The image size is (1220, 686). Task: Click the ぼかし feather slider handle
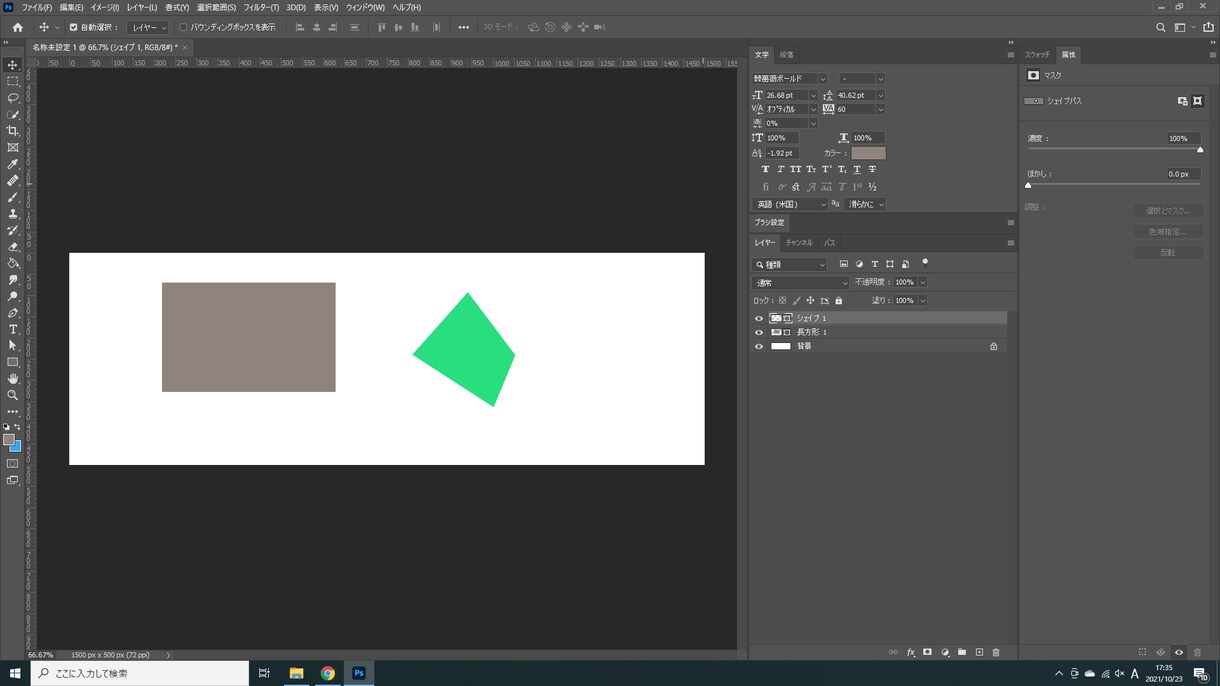coord(1028,185)
